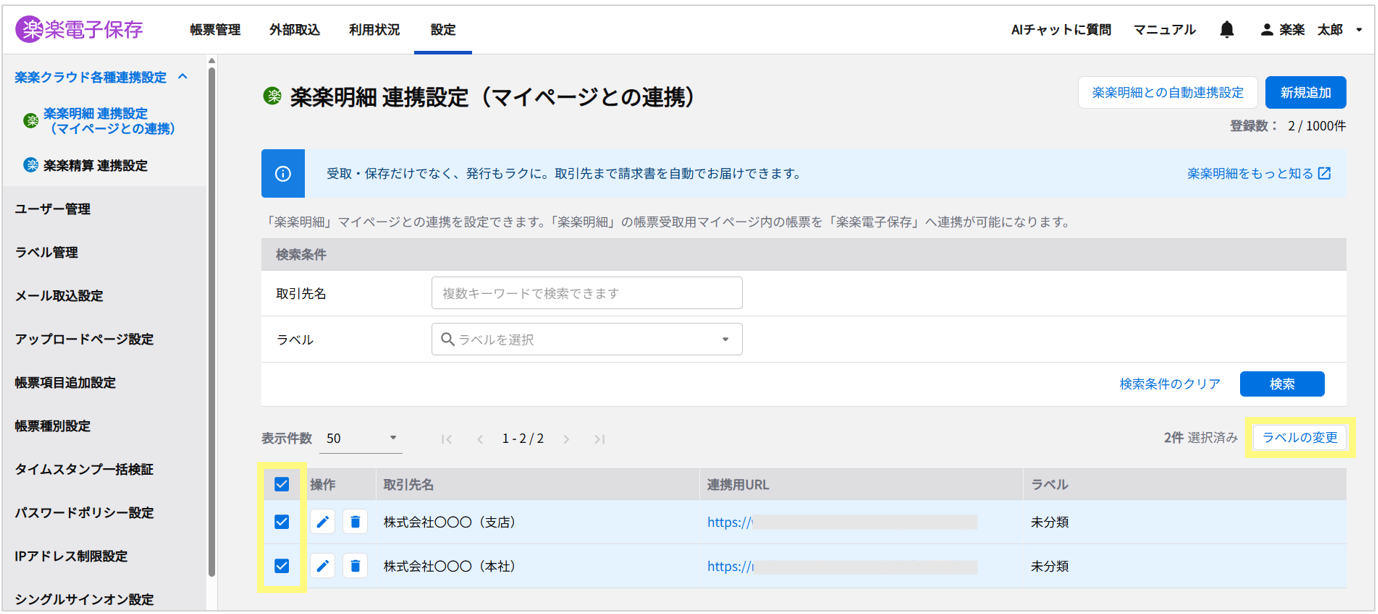The height and width of the screenshot is (614, 1378).
Task: Open 帳票項目追加設定 in sidebar
Action: [x=65, y=382]
